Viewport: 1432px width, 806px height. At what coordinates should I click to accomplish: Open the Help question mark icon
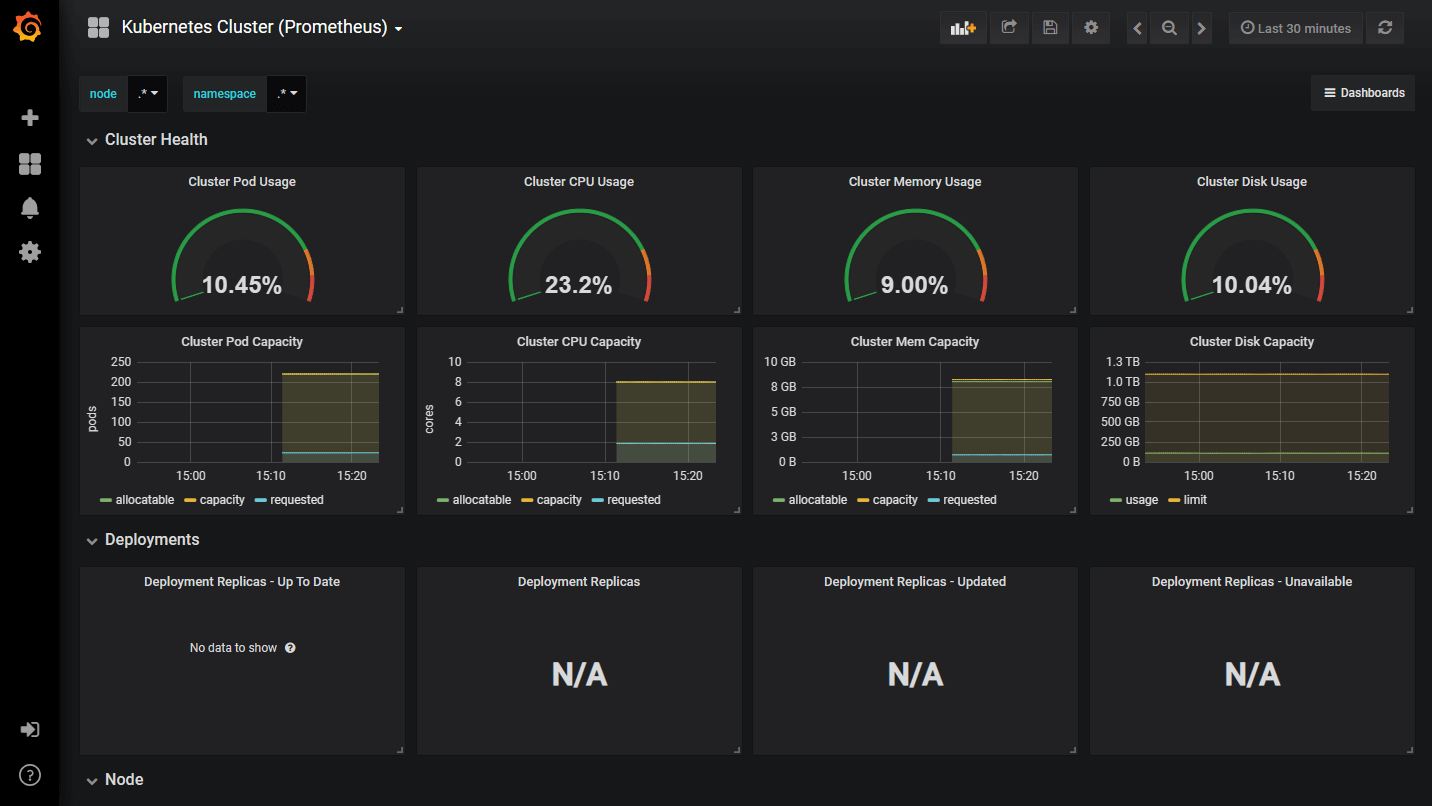pos(30,774)
